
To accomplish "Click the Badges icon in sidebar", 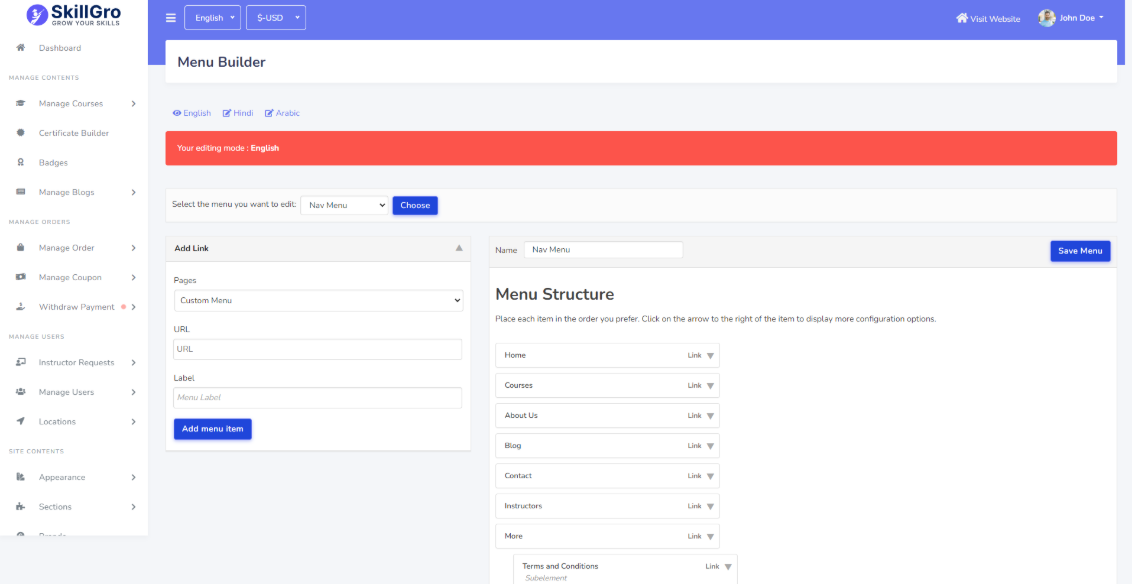I will 20,163.
